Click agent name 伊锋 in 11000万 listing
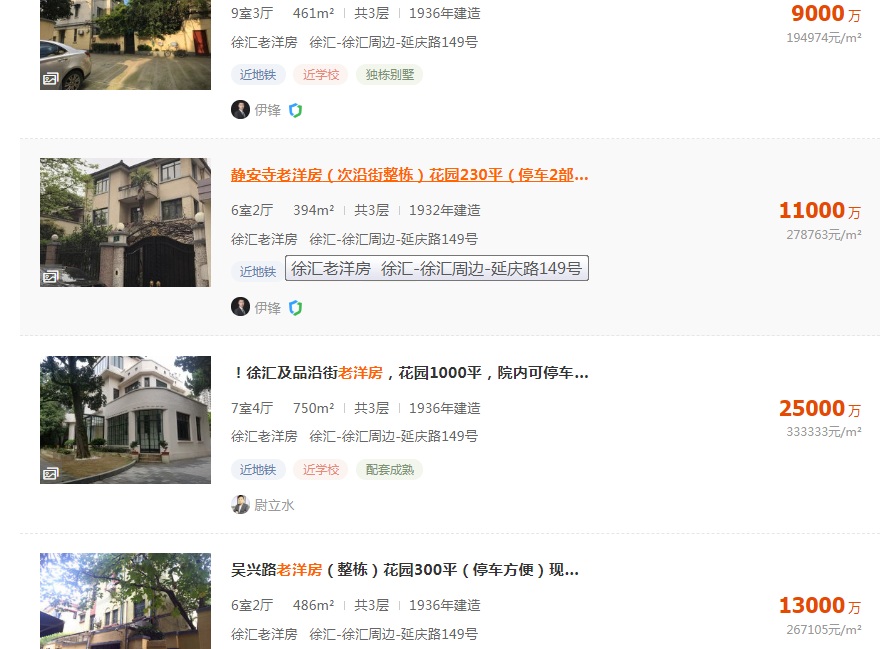Screen dimensions: 895x649 click(x=268, y=308)
